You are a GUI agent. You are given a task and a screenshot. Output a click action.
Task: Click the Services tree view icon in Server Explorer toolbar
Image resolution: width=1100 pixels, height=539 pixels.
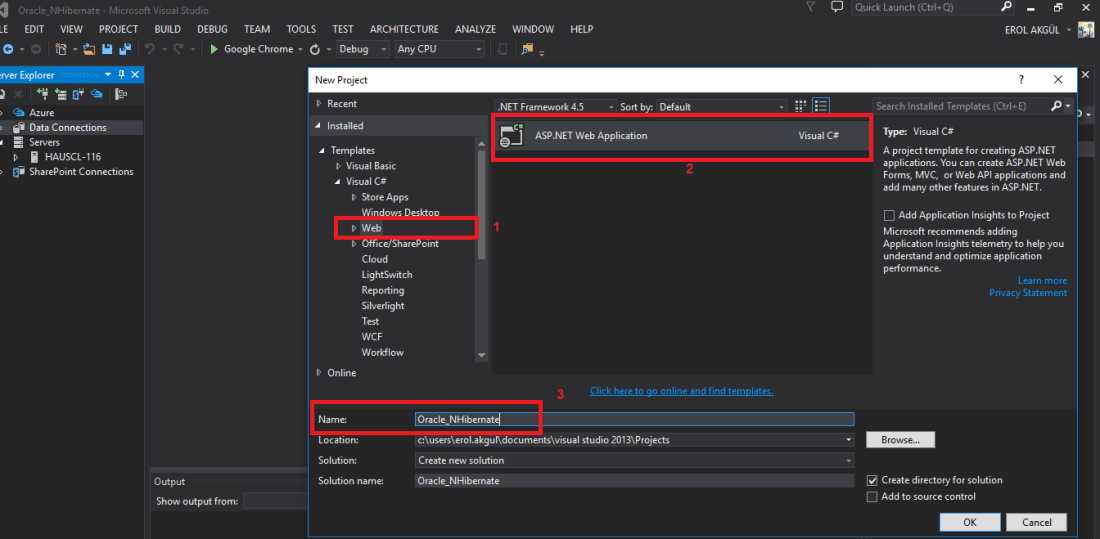[121, 93]
